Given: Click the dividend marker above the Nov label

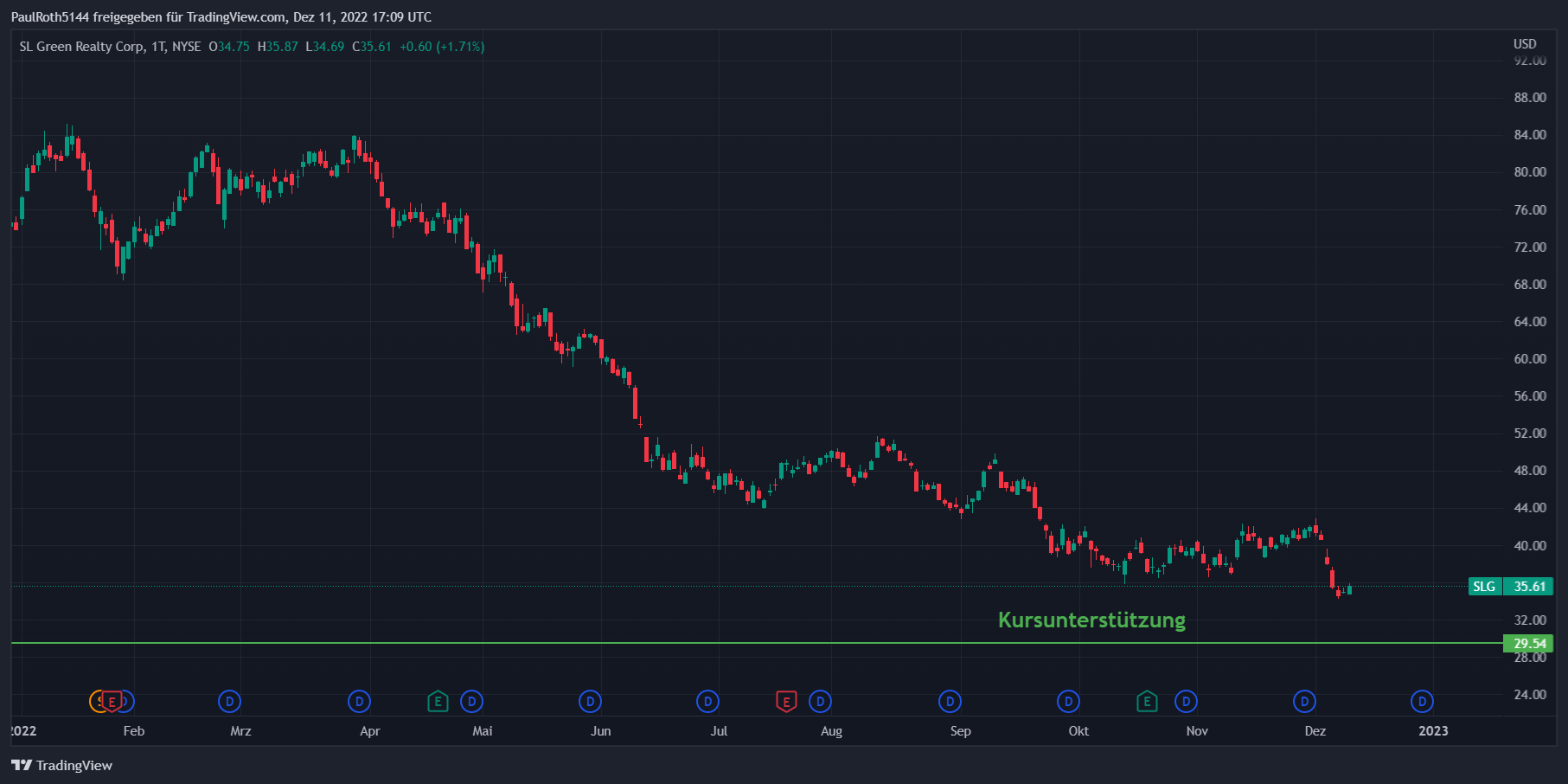Looking at the screenshot, I should pos(1186,701).
